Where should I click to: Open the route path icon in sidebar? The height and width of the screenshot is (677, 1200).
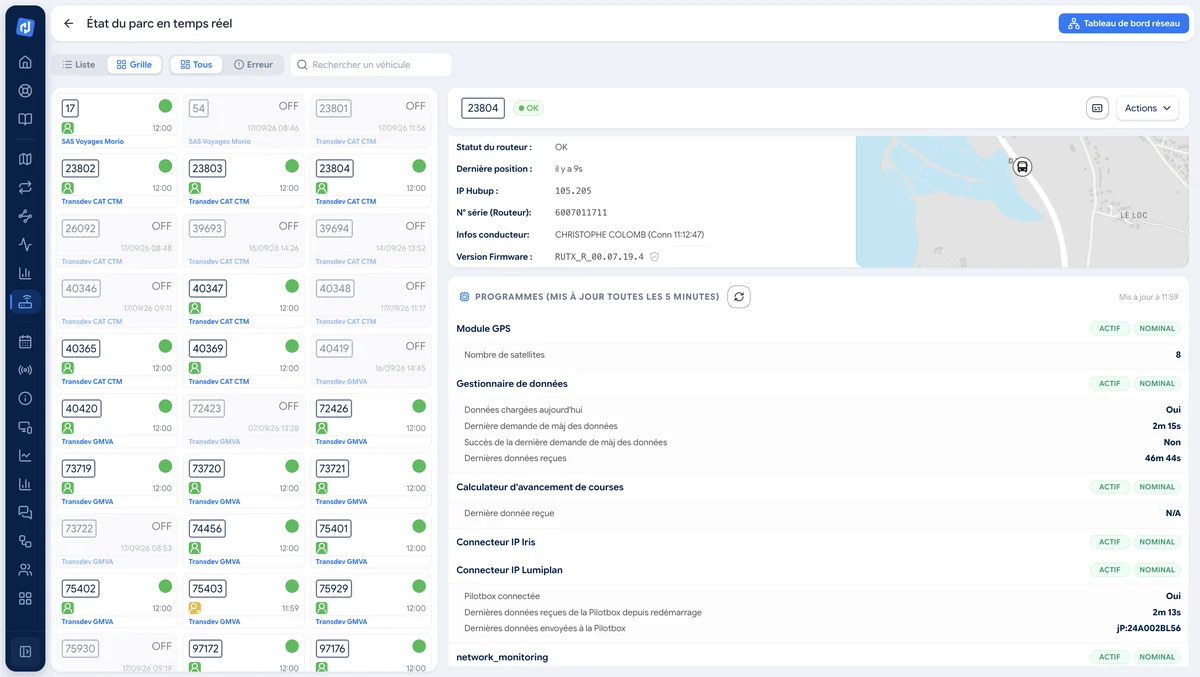25,216
